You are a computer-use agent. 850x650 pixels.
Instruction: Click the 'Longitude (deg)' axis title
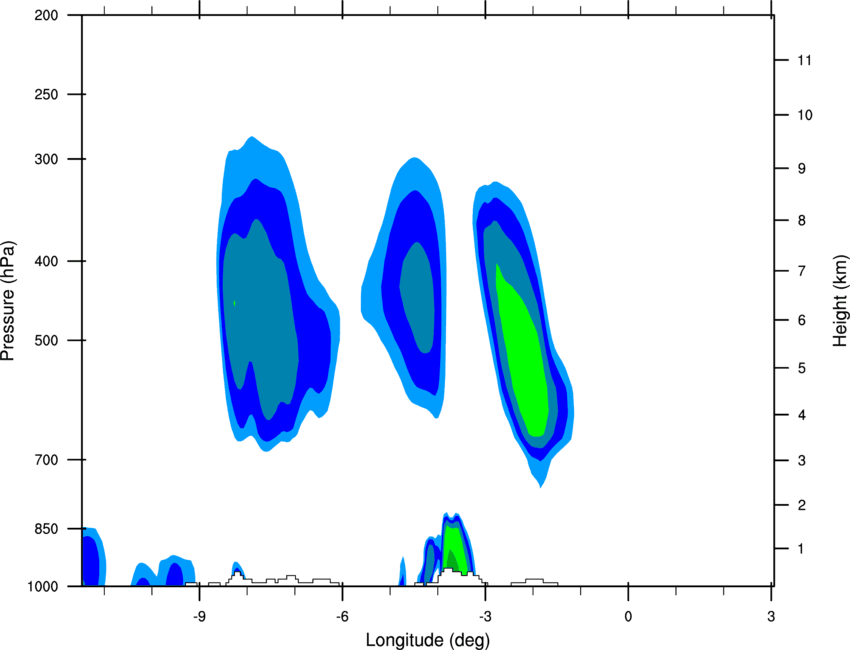428,640
